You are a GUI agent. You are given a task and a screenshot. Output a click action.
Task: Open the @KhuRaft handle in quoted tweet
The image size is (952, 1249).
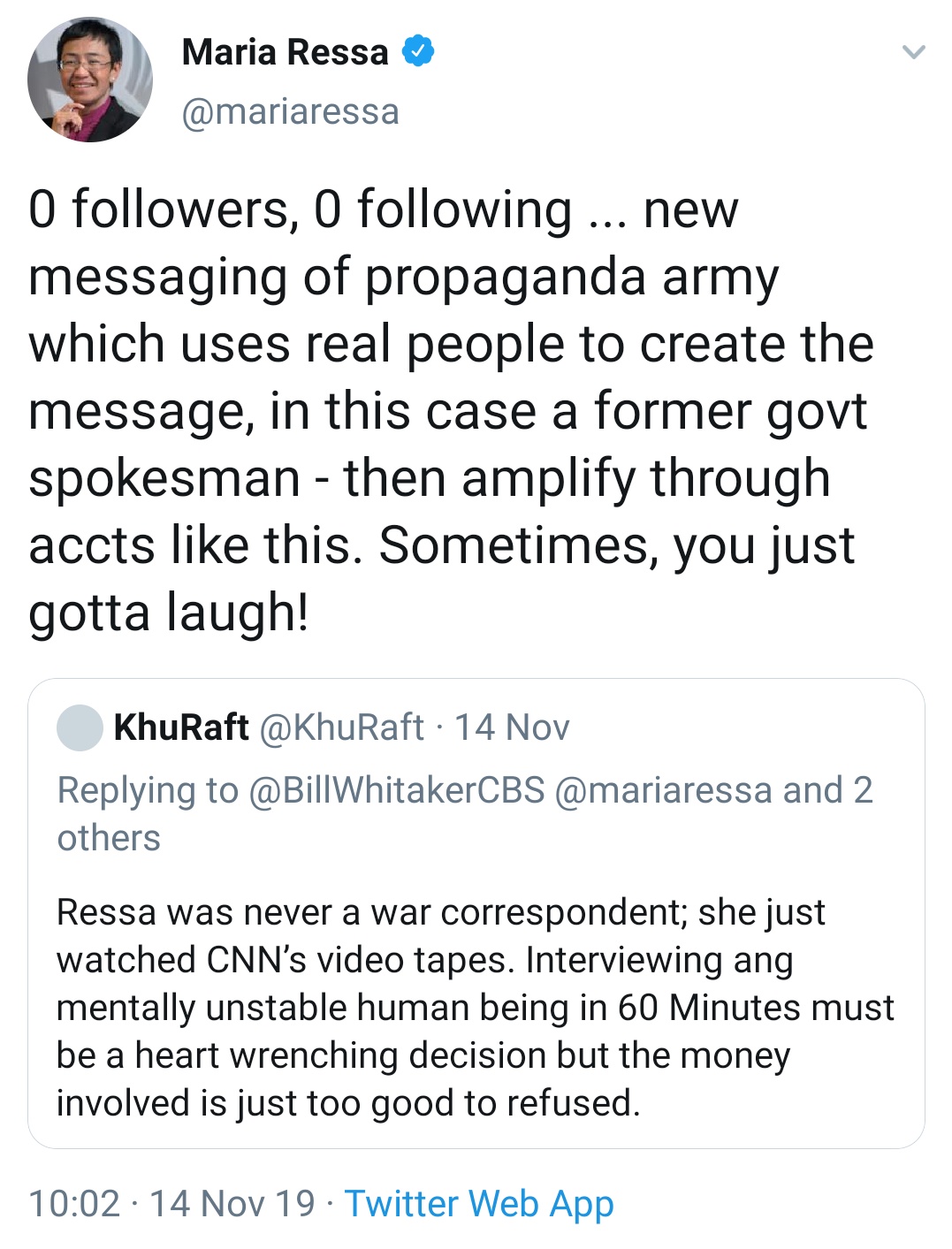341,727
